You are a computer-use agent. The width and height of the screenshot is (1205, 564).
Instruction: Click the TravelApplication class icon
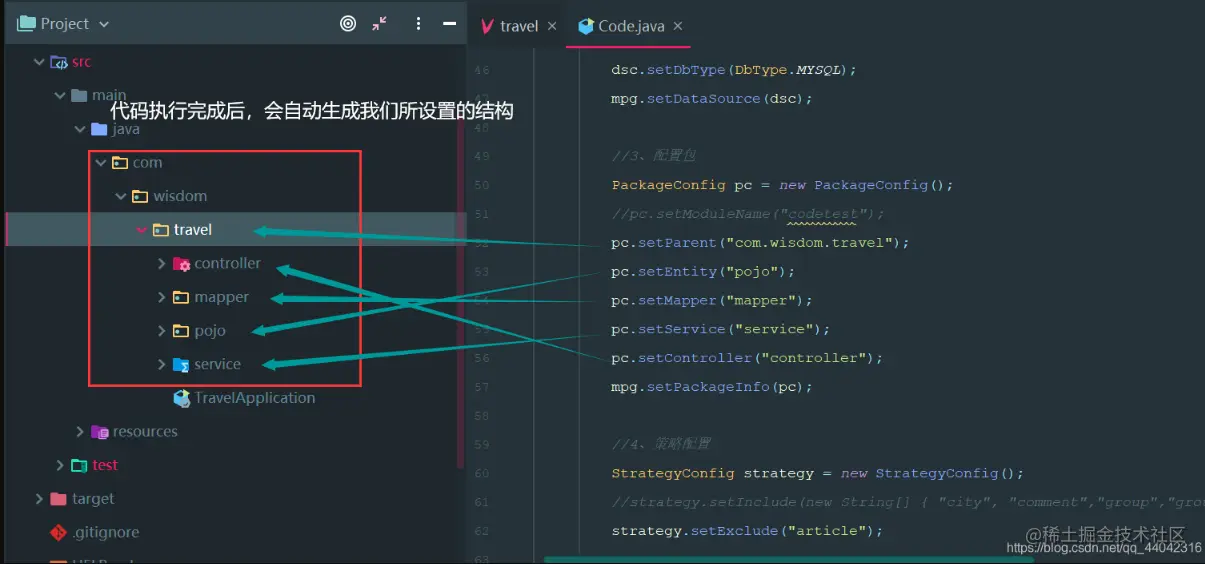(182, 398)
